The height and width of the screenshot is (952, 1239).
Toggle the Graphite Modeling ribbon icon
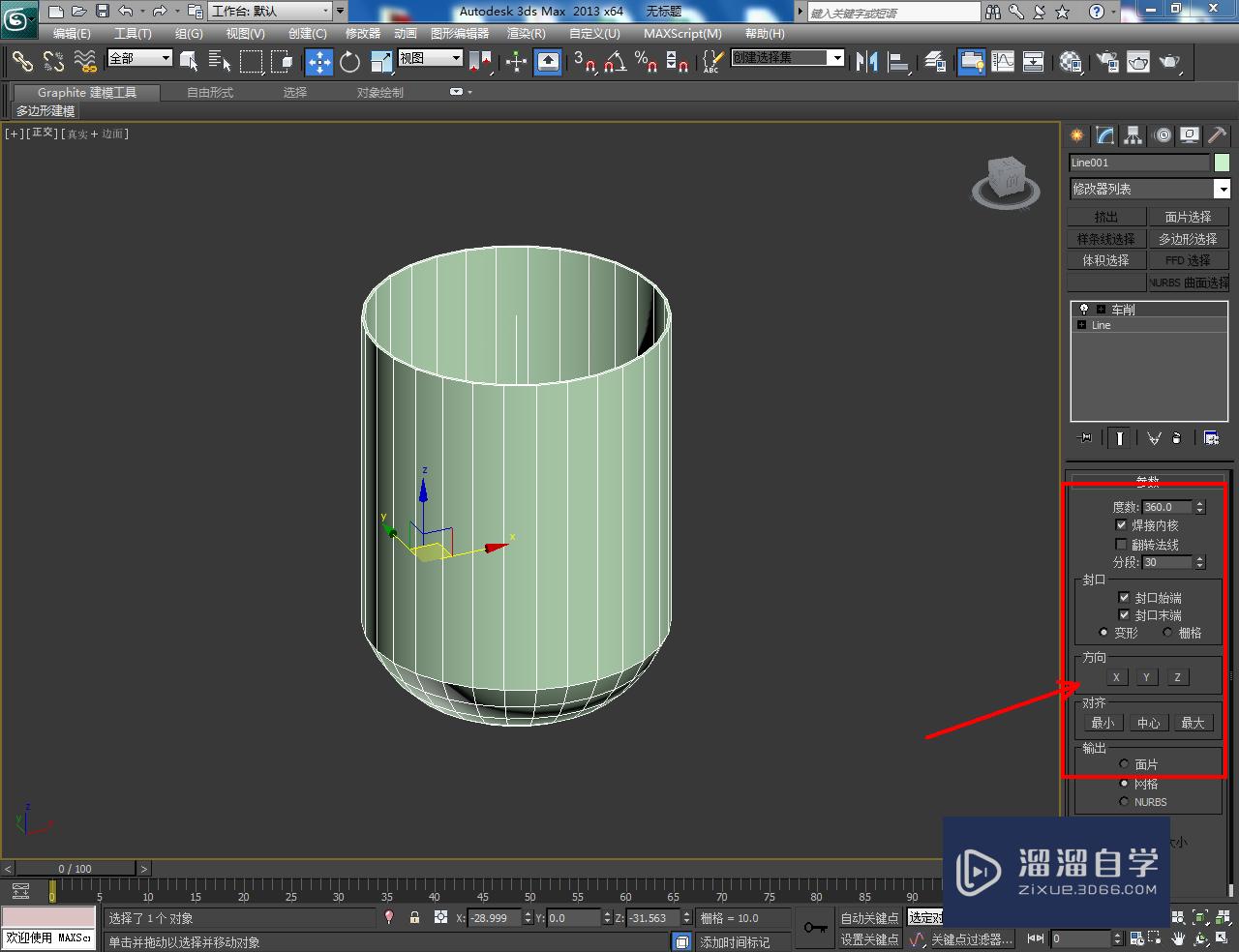971,62
